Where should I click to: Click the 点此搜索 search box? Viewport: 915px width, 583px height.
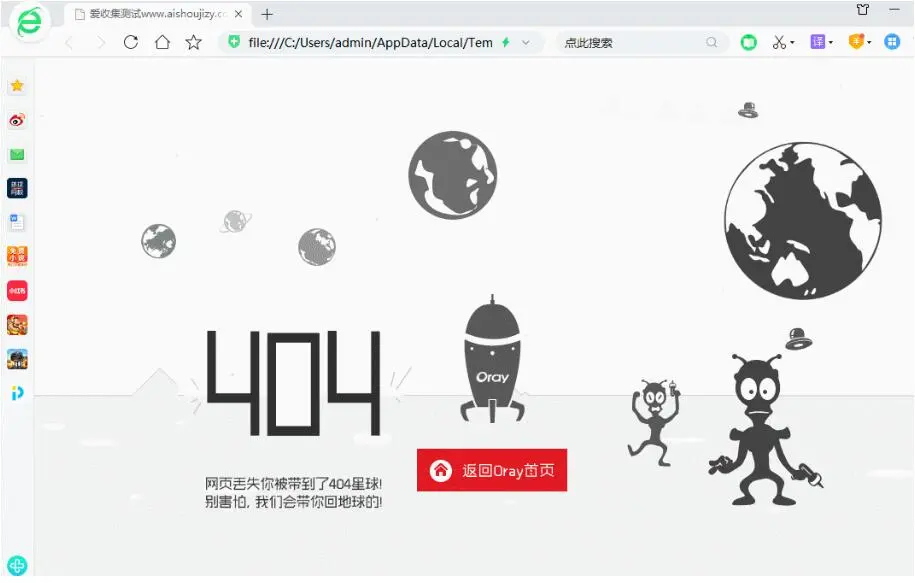[x=630, y=42]
